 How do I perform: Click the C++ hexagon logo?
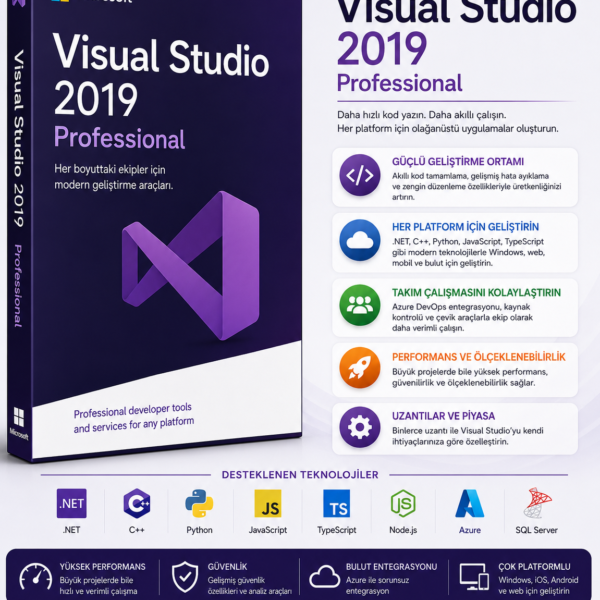(137, 503)
